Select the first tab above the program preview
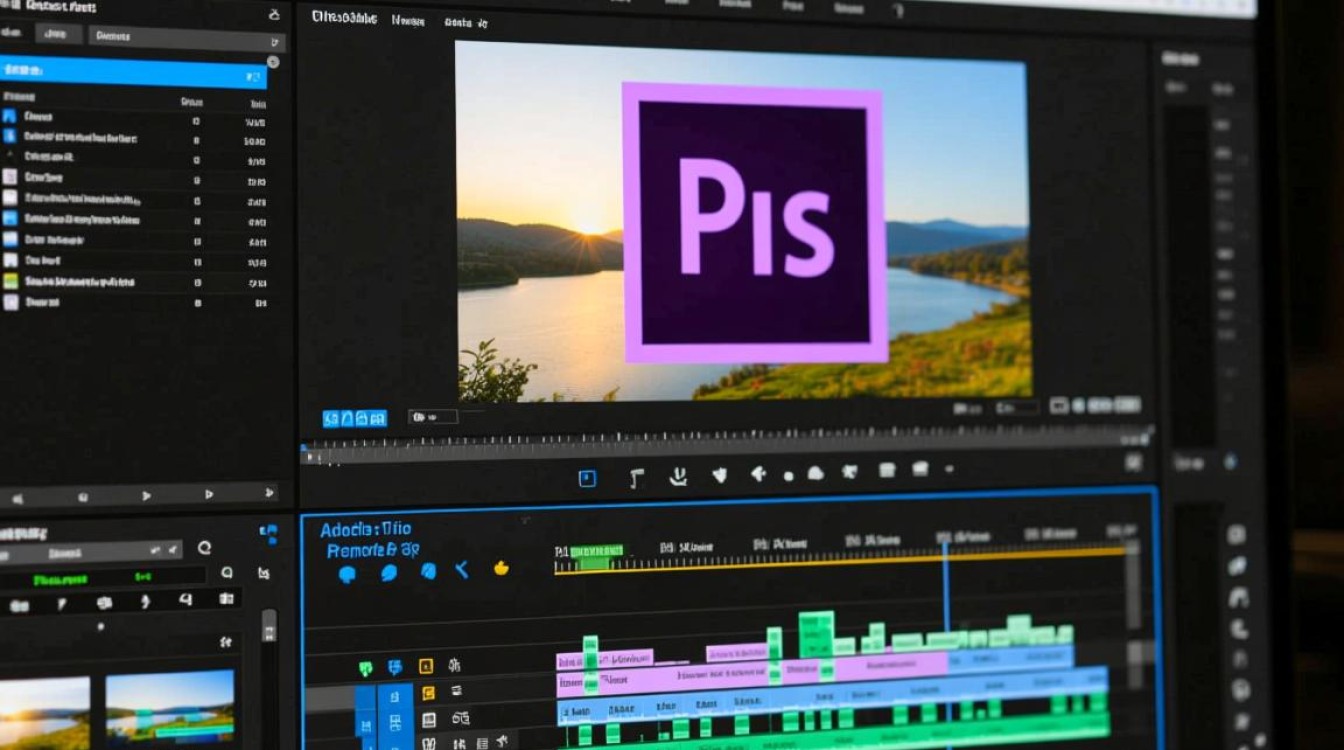The height and width of the screenshot is (750, 1344). coord(345,18)
